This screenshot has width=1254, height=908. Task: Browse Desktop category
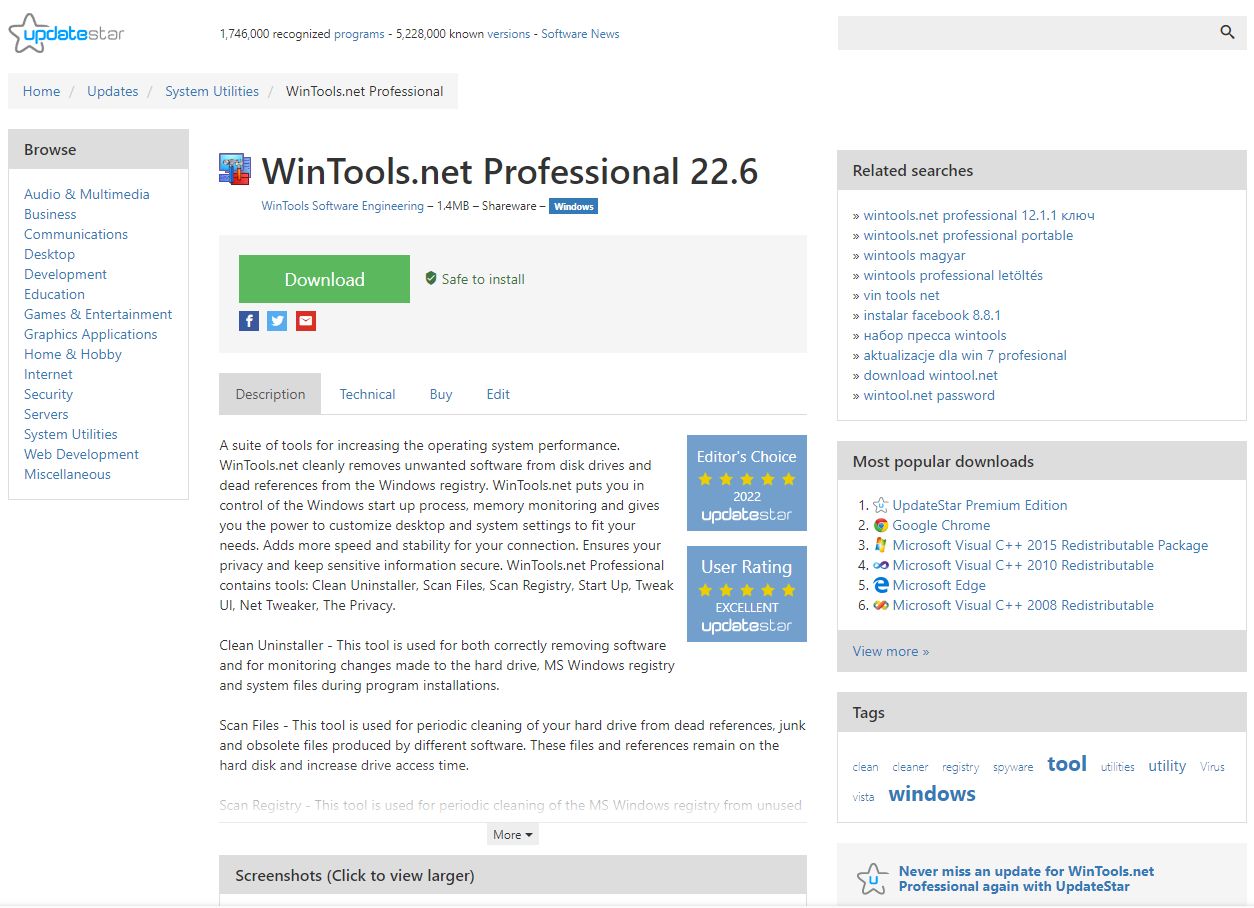49,254
